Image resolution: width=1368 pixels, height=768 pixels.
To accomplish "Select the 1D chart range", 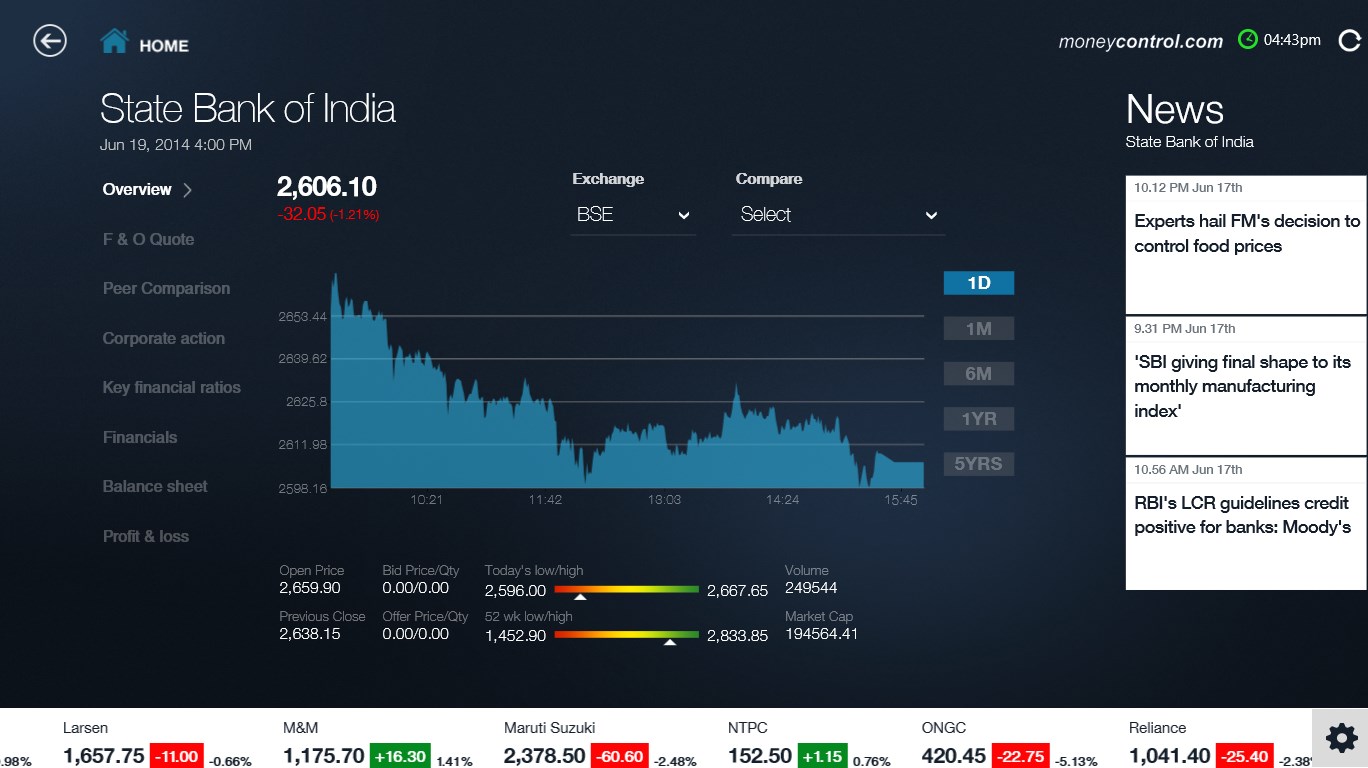I will pos(978,283).
